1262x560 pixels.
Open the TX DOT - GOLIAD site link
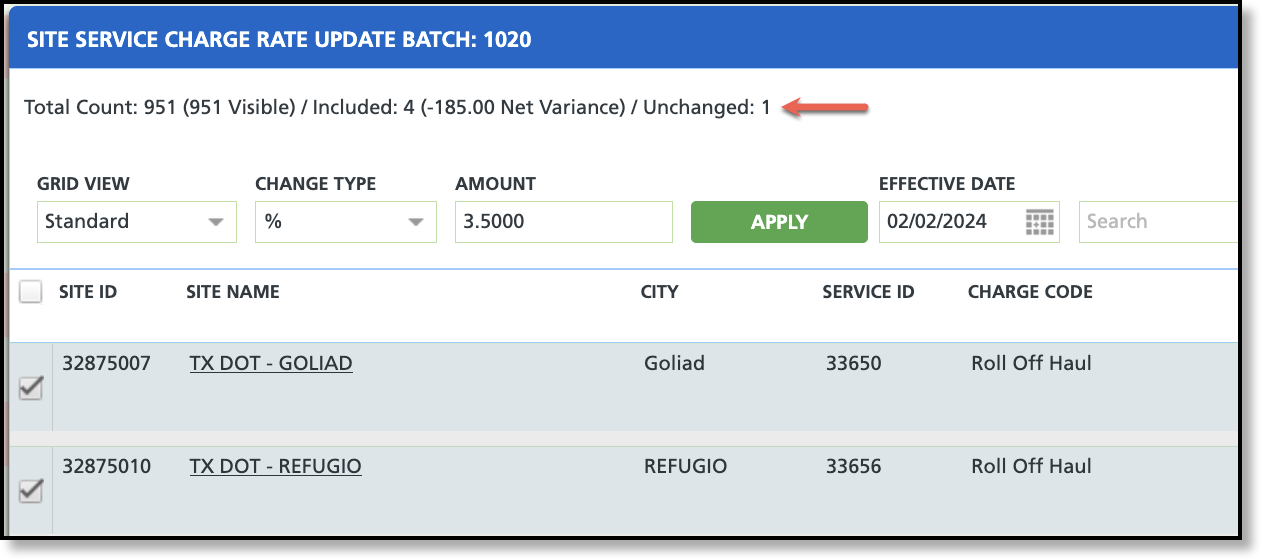pyautogui.click(x=271, y=363)
